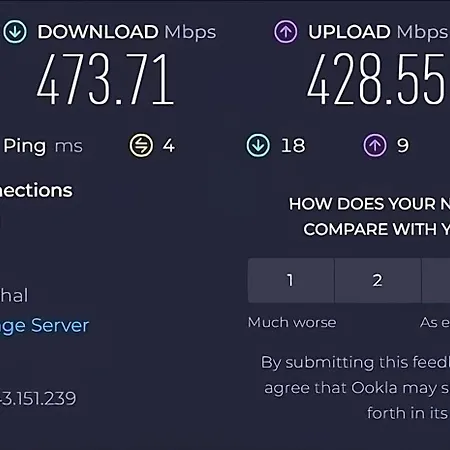Click the Much worse rating label
Viewport: 450px width, 450px height.
[292, 322]
